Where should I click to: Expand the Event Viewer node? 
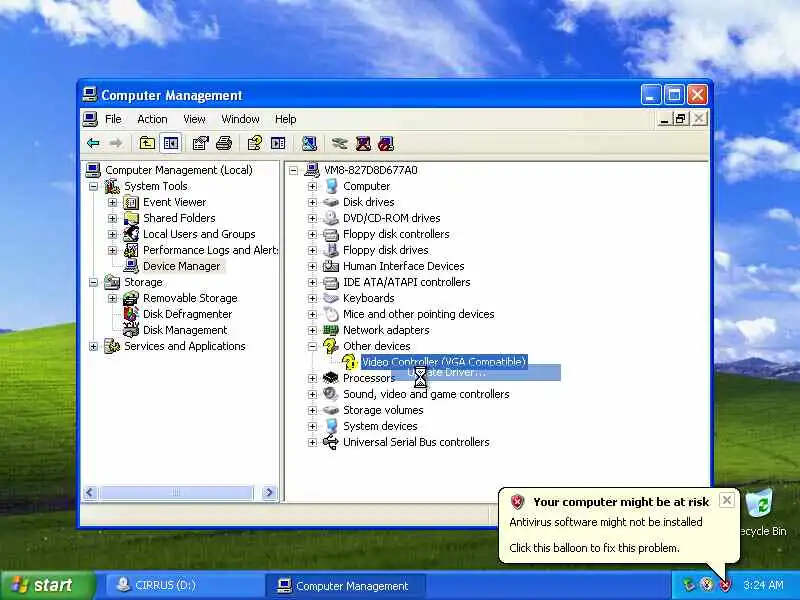(x=112, y=203)
